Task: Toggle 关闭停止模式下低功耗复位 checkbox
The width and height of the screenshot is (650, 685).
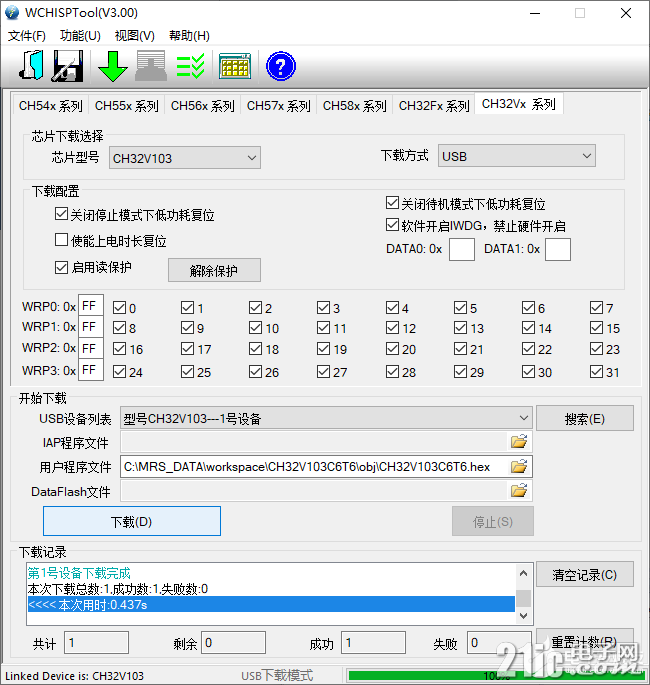Action: pyautogui.click(x=62, y=214)
